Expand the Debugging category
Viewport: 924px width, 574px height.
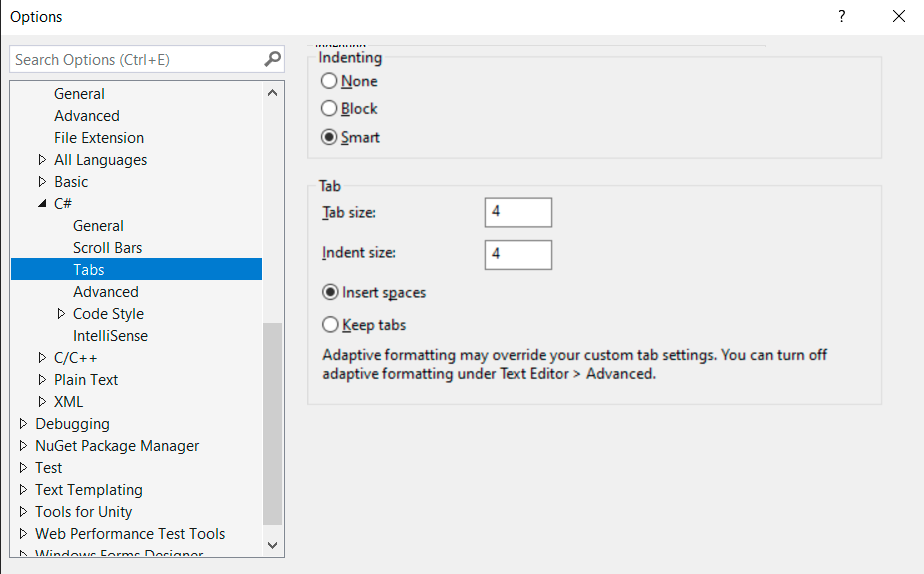point(23,424)
